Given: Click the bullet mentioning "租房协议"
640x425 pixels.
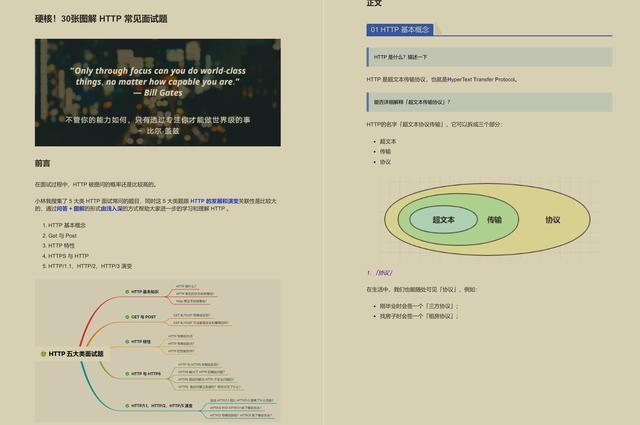Looking at the screenshot, I should coord(419,316).
